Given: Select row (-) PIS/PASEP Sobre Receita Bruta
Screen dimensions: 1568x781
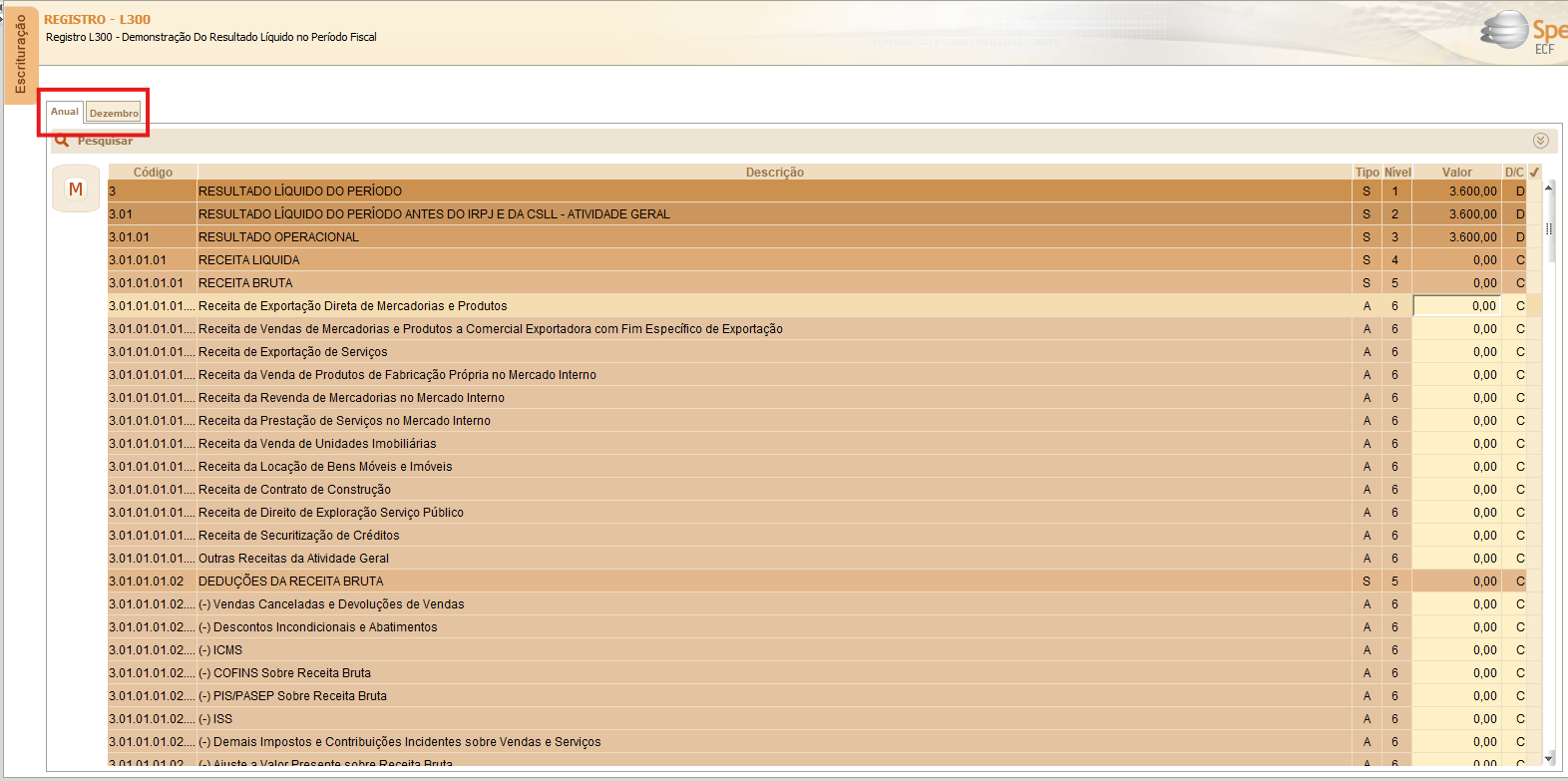Looking at the screenshot, I should click(x=824, y=695).
